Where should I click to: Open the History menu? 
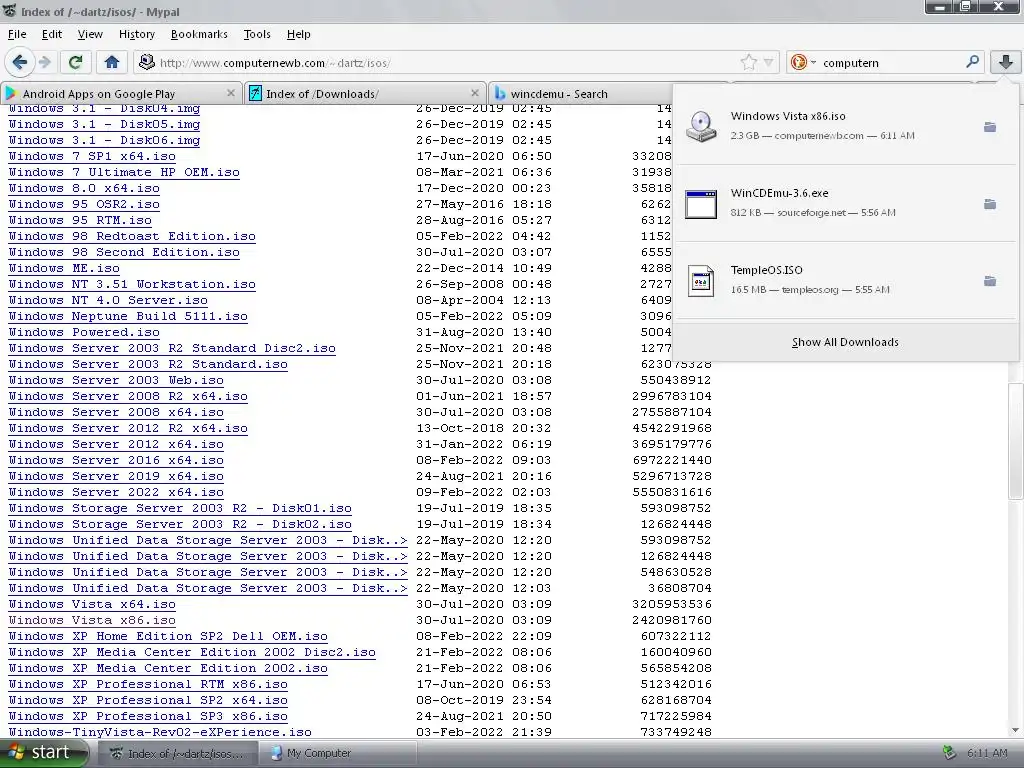point(136,34)
